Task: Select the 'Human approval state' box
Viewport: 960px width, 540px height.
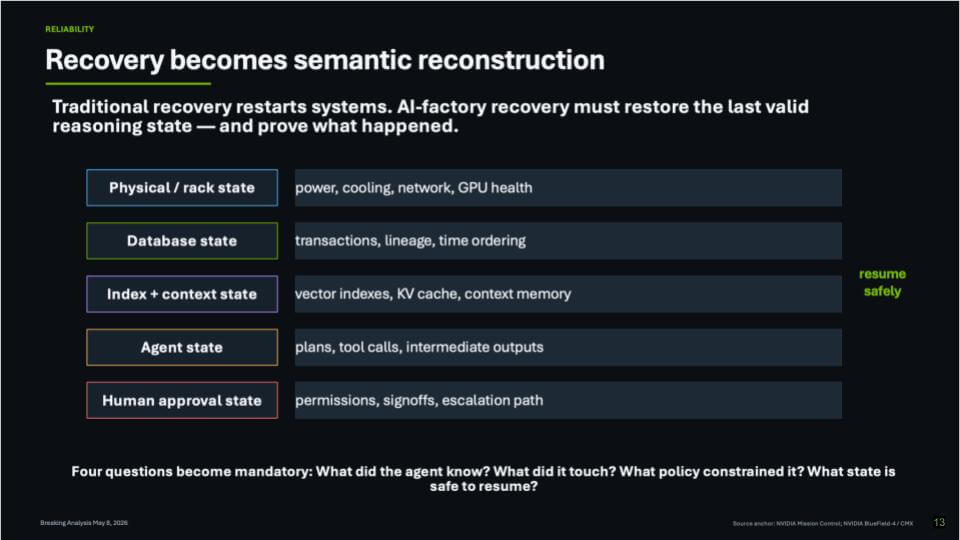Action: [x=182, y=400]
